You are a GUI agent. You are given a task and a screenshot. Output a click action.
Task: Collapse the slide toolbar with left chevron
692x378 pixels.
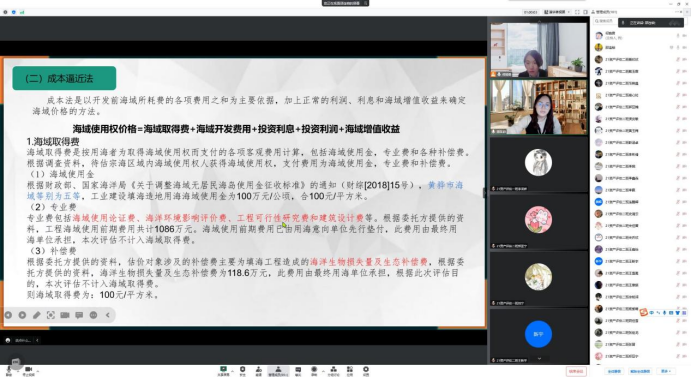[108, 315]
